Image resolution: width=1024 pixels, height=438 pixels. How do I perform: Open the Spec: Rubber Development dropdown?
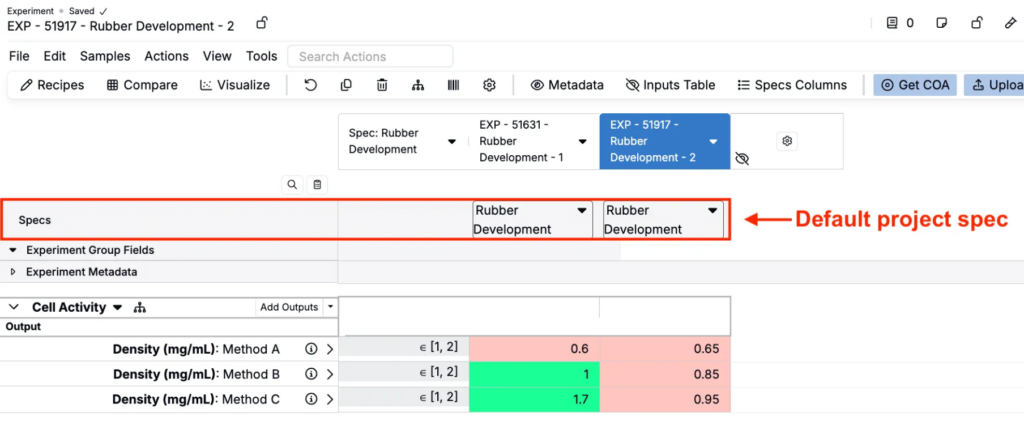(x=452, y=142)
